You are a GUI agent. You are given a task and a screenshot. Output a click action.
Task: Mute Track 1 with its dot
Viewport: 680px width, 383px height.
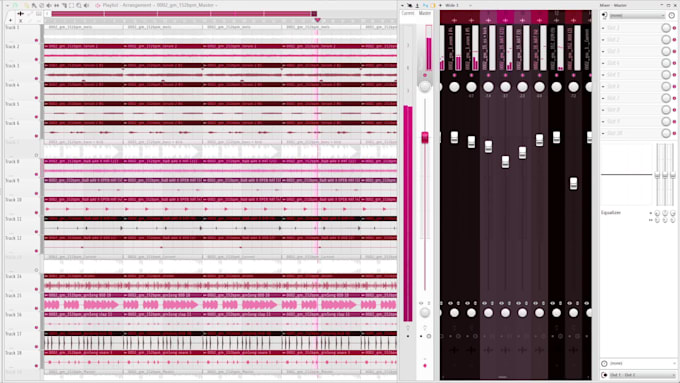36,40
